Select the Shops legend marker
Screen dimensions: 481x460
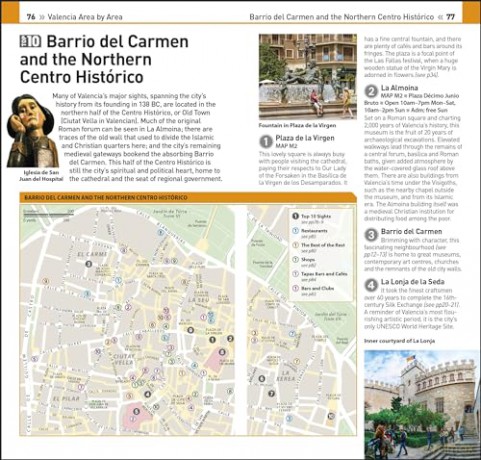(x=295, y=259)
